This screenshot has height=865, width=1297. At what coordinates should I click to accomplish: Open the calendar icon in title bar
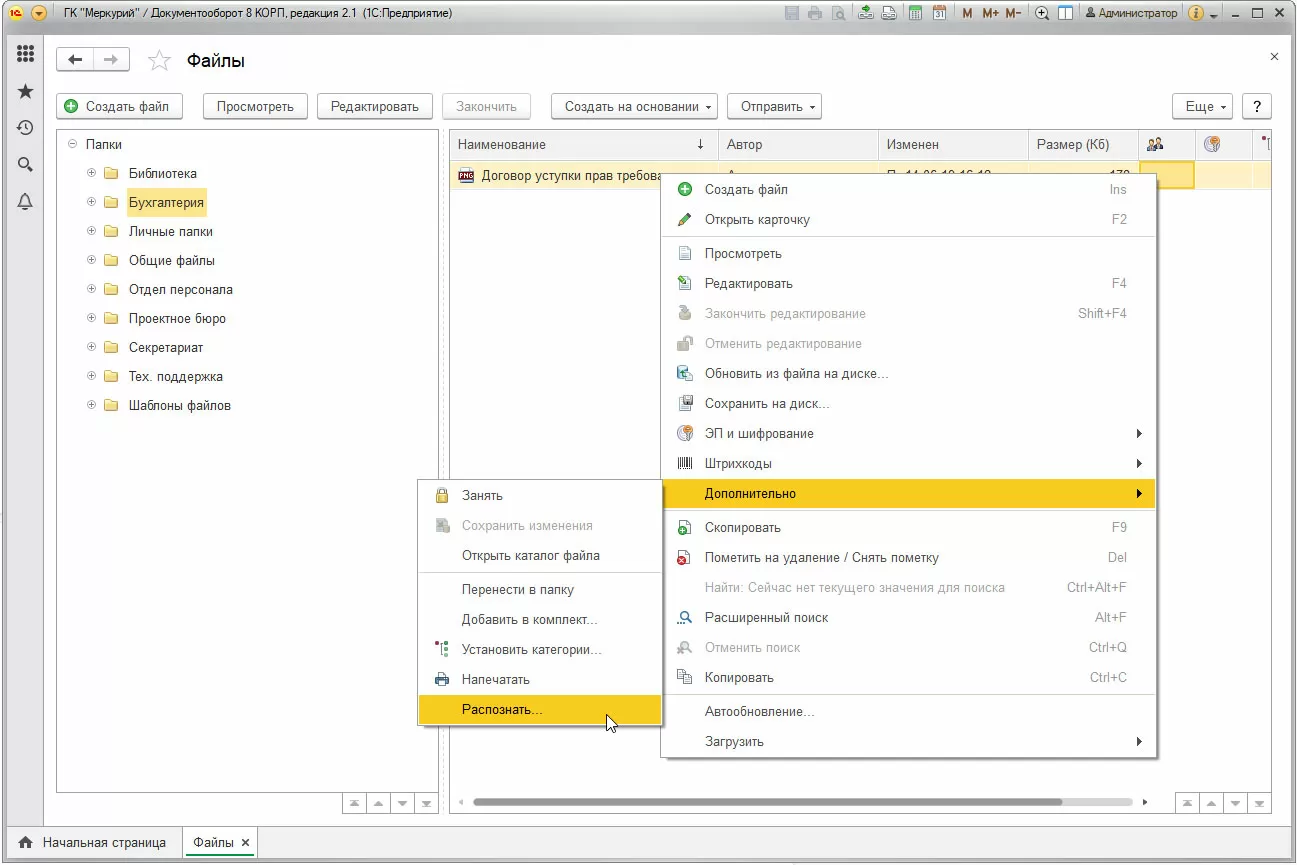(938, 13)
